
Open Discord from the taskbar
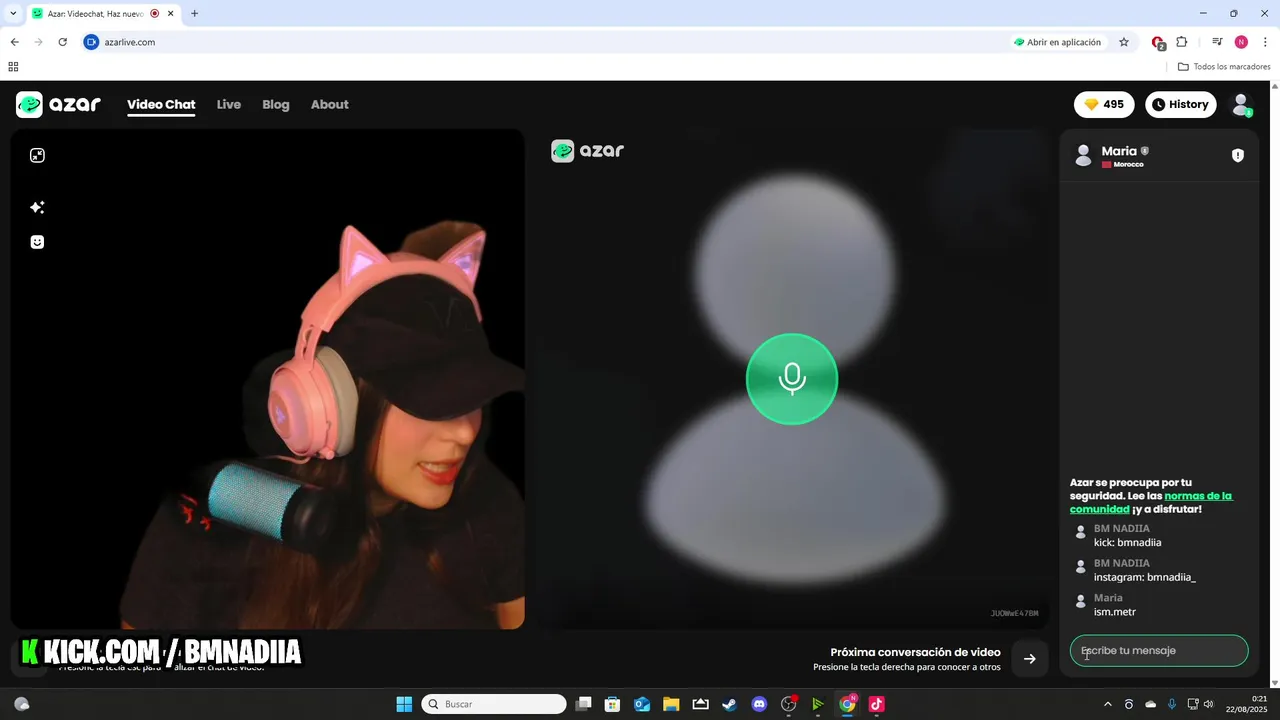click(759, 704)
